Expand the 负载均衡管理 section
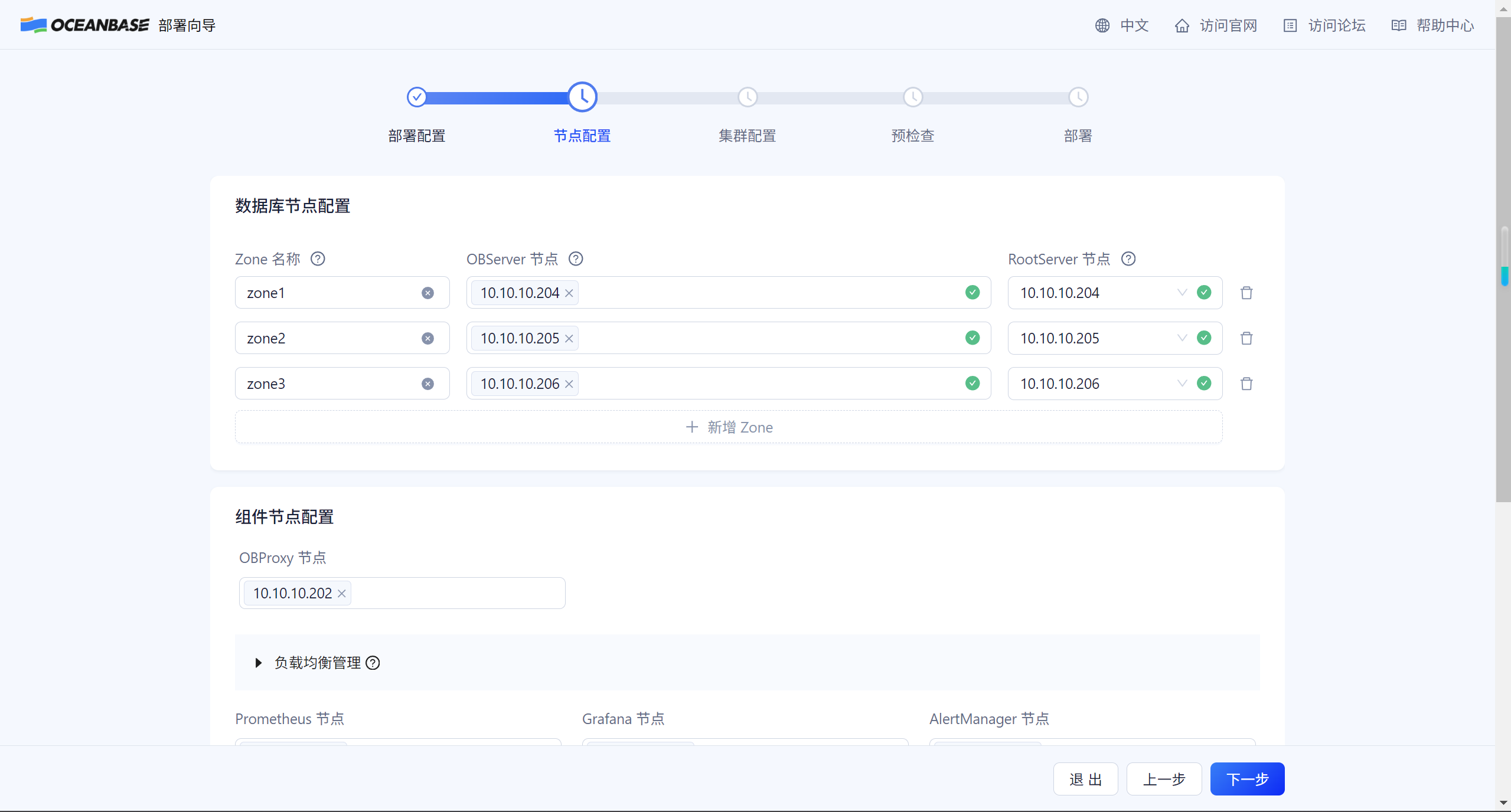Viewport: 1511px width, 812px height. click(258, 663)
